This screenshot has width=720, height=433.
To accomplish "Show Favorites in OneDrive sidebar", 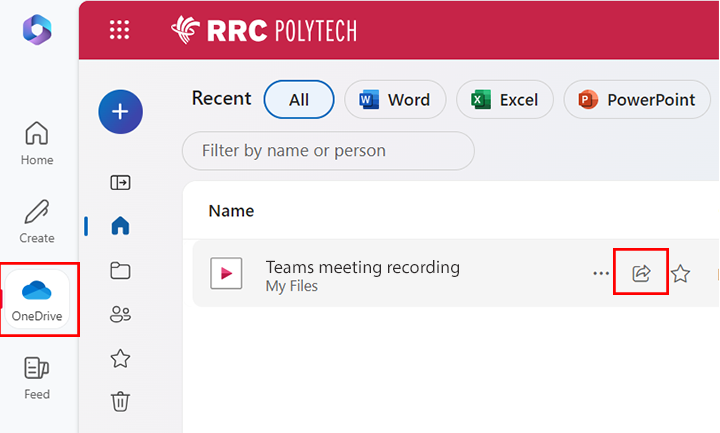I will point(120,358).
